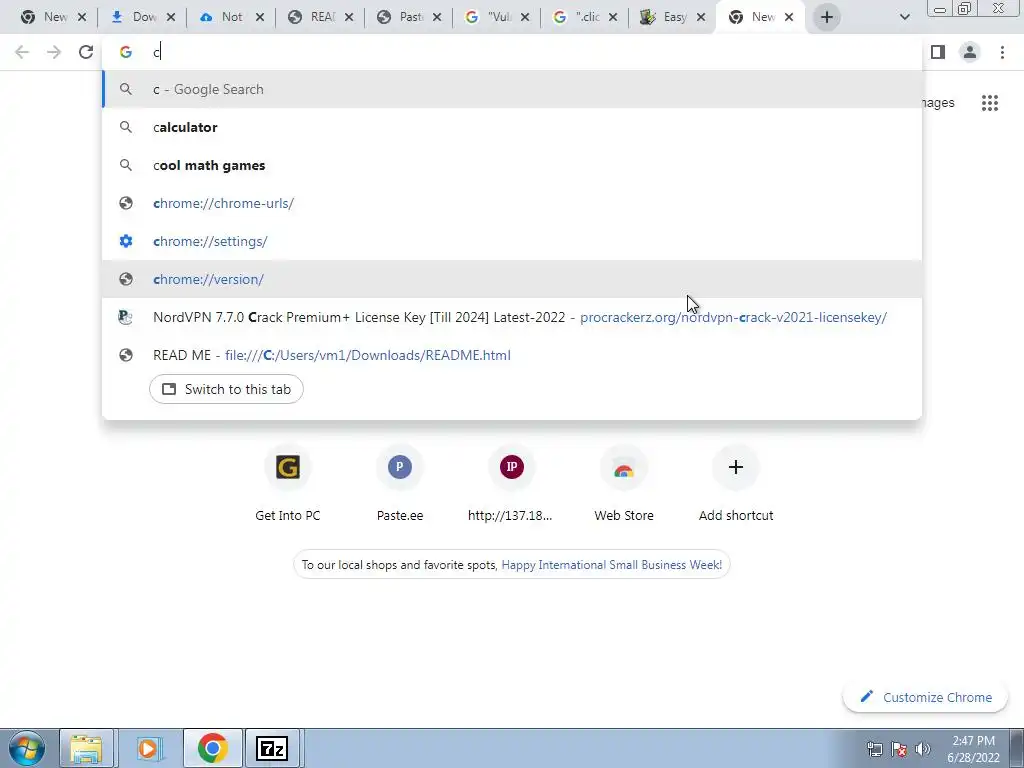
Task: Open chrome://version/ suggestion
Action: tap(512, 279)
